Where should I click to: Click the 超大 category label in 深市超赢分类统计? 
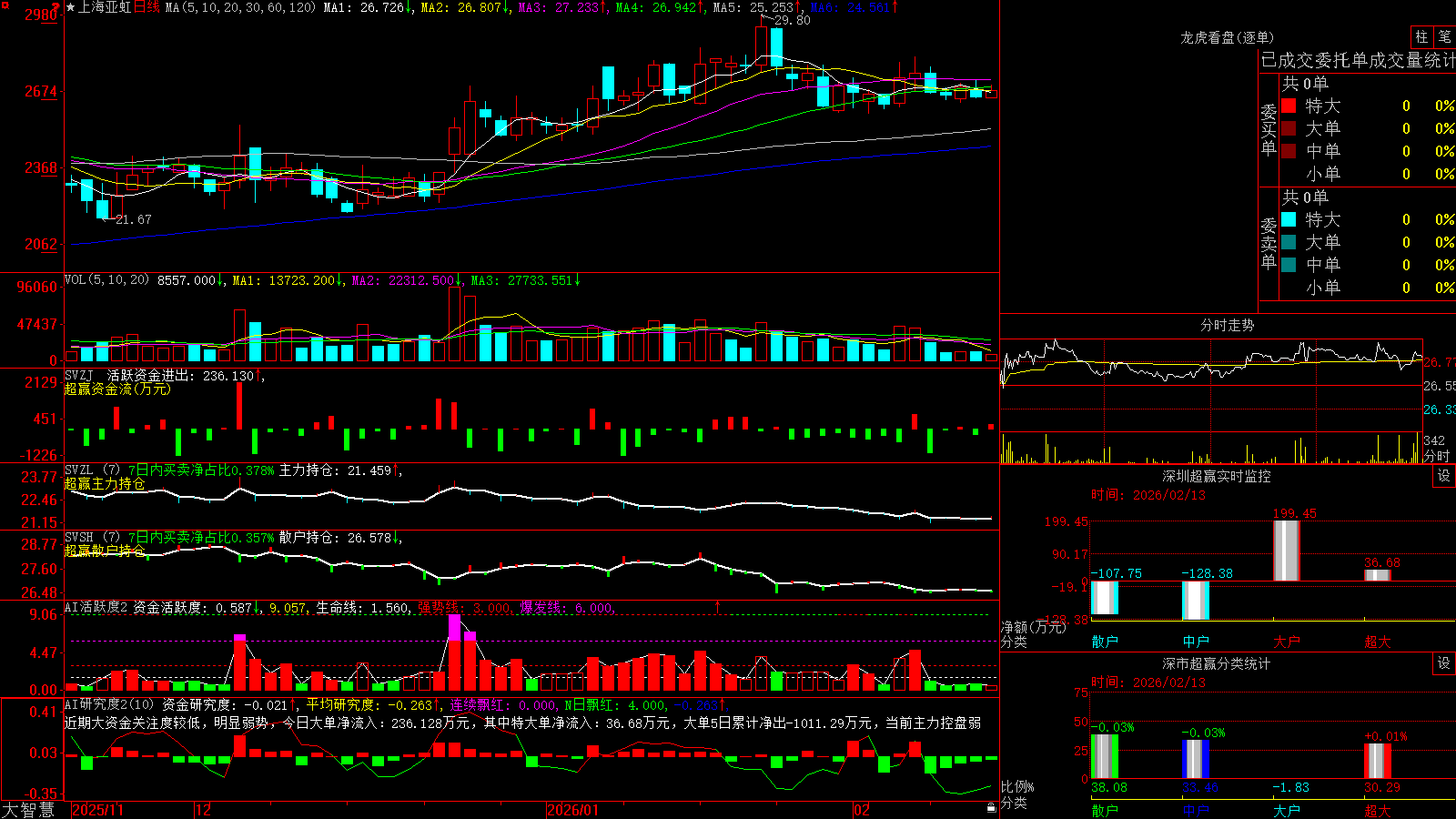click(1378, 810)
